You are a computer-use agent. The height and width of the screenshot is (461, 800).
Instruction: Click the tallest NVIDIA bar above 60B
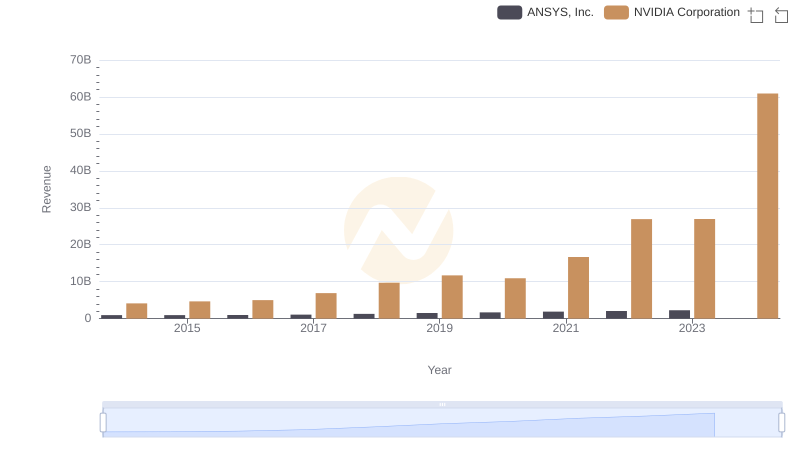[767, 205]
